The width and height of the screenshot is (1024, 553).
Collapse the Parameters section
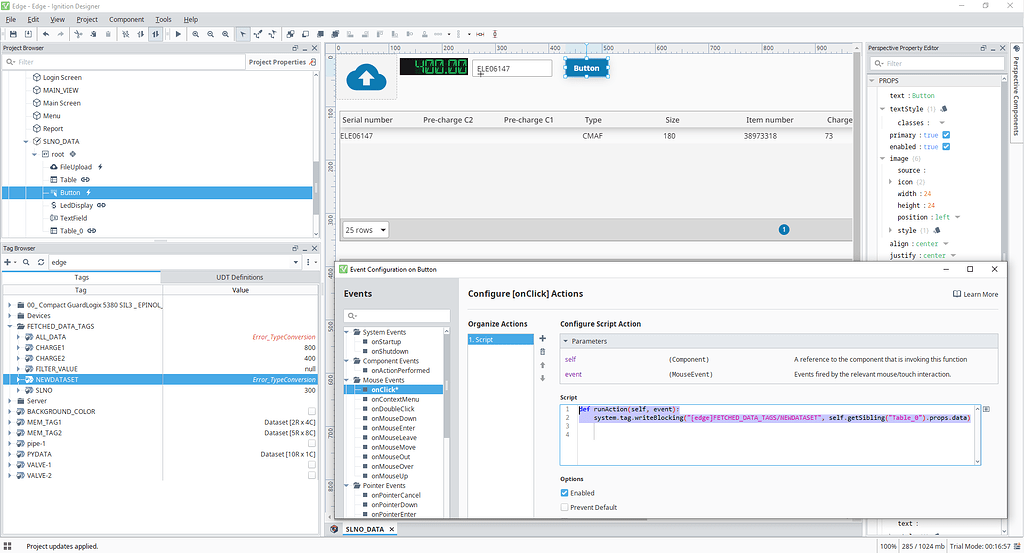point(566,341)
